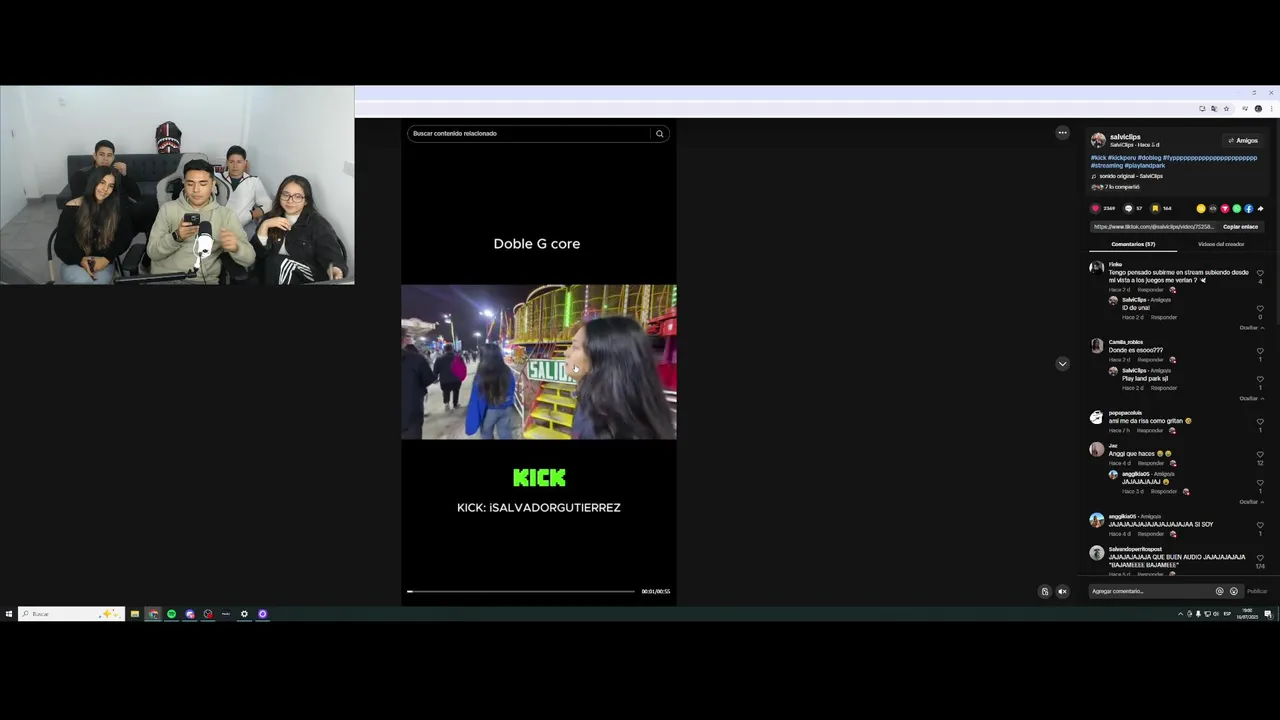Expand more share options arrow
This screenshot has width=1280, height=720.
pos(1260,209)
